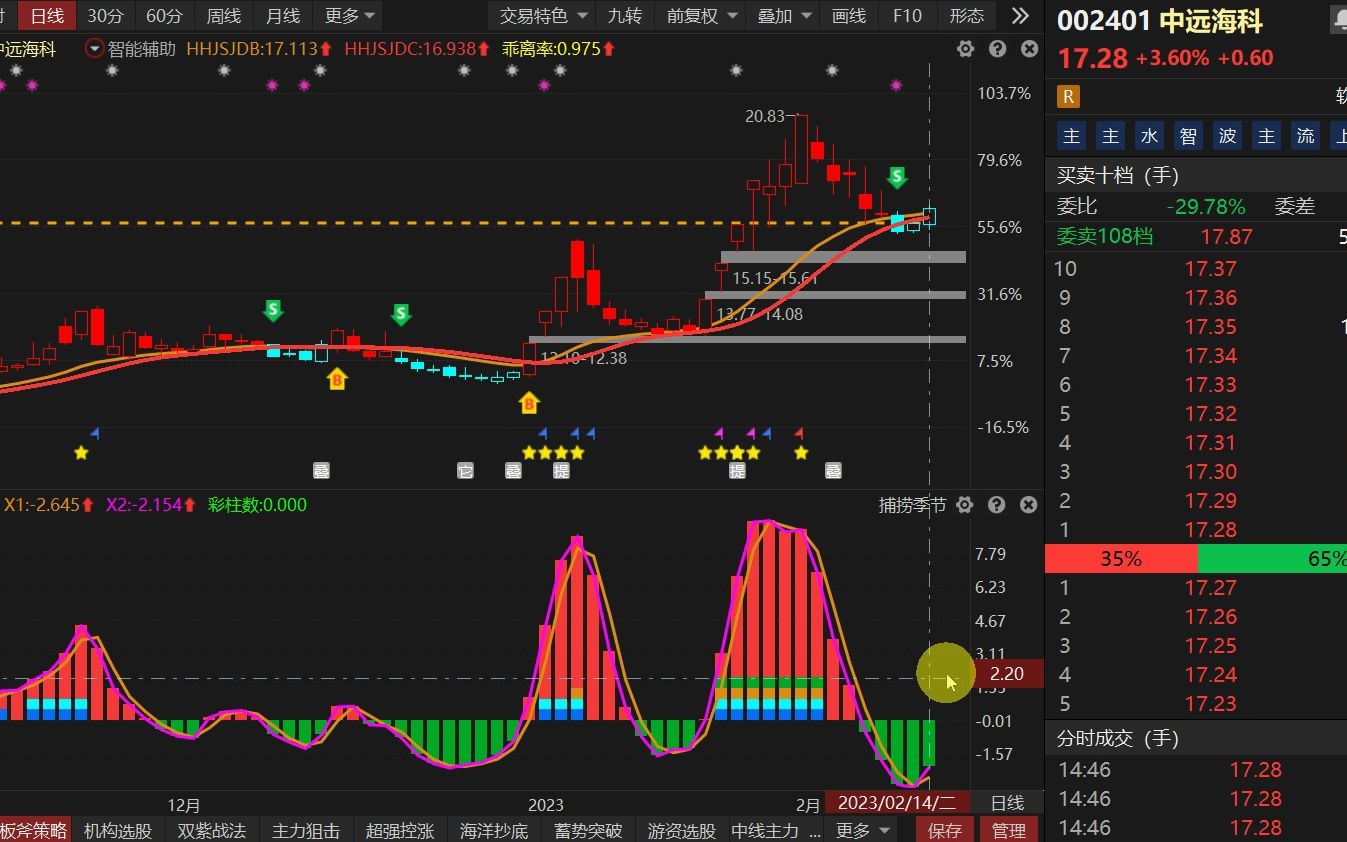Image resolution: width=1347 pixels, height=842 pixels.
Task: Click the 买卖十档 (手) panel header
Action: point(1118,176)
